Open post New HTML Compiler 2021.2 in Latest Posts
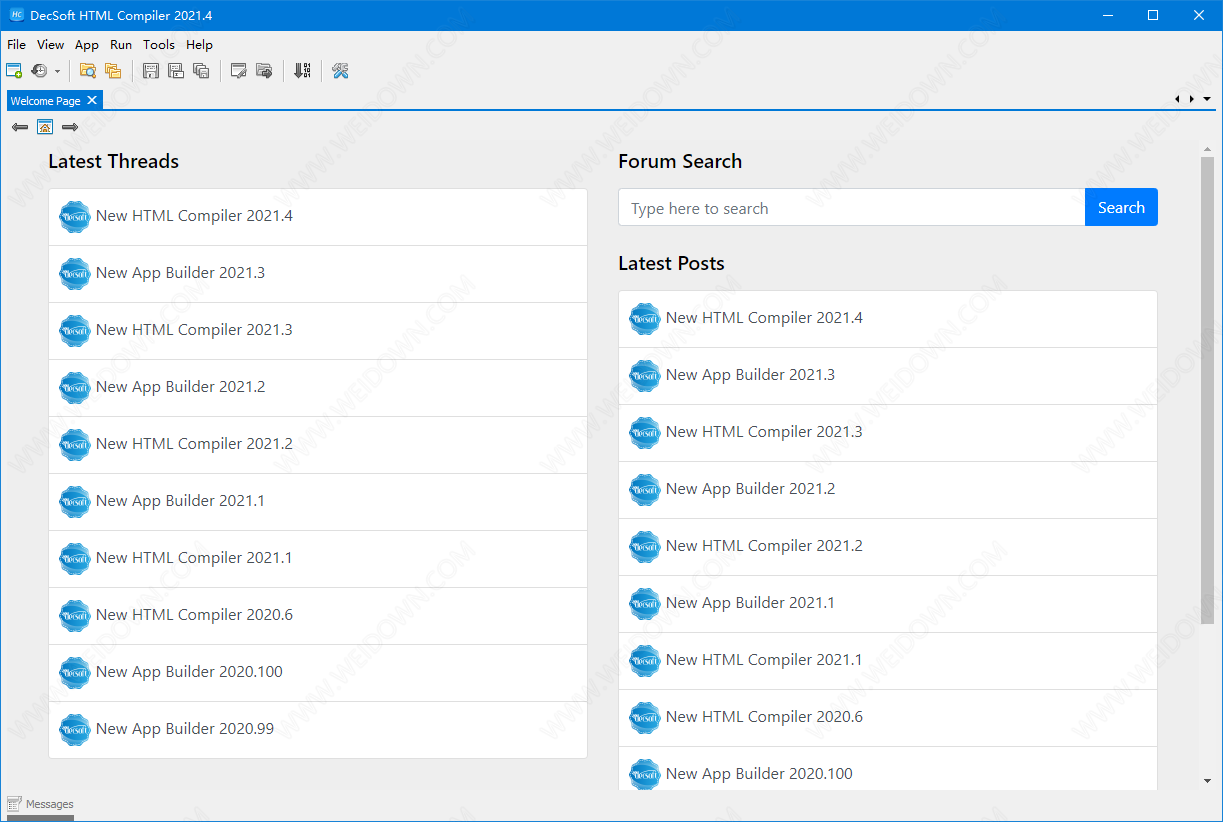1223x822 pixels. click(x=888, y=547)
